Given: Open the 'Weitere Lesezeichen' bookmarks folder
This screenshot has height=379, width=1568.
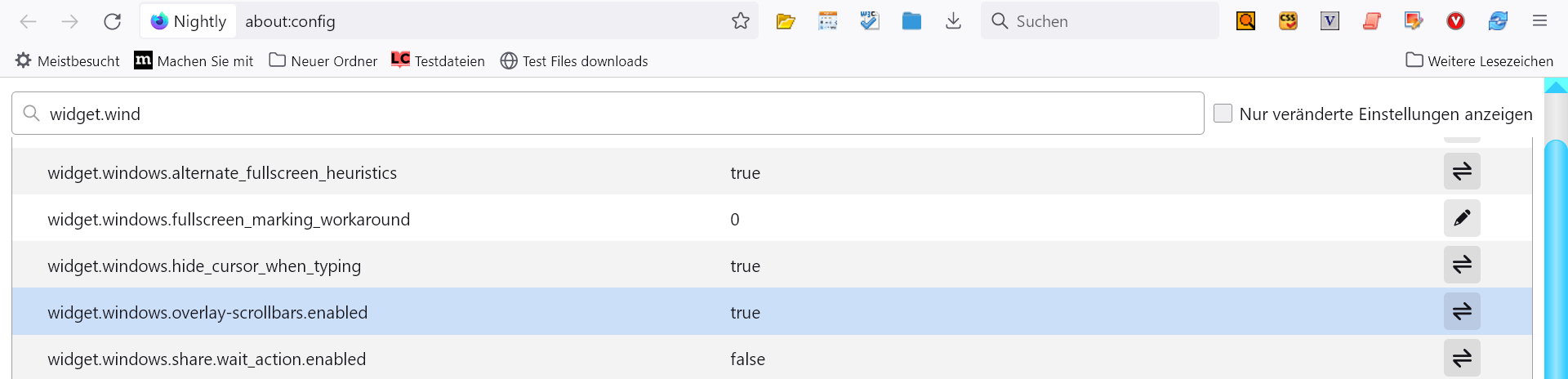Looking at the screenshot, I should pyautogui.click(x=1479, y=61).
